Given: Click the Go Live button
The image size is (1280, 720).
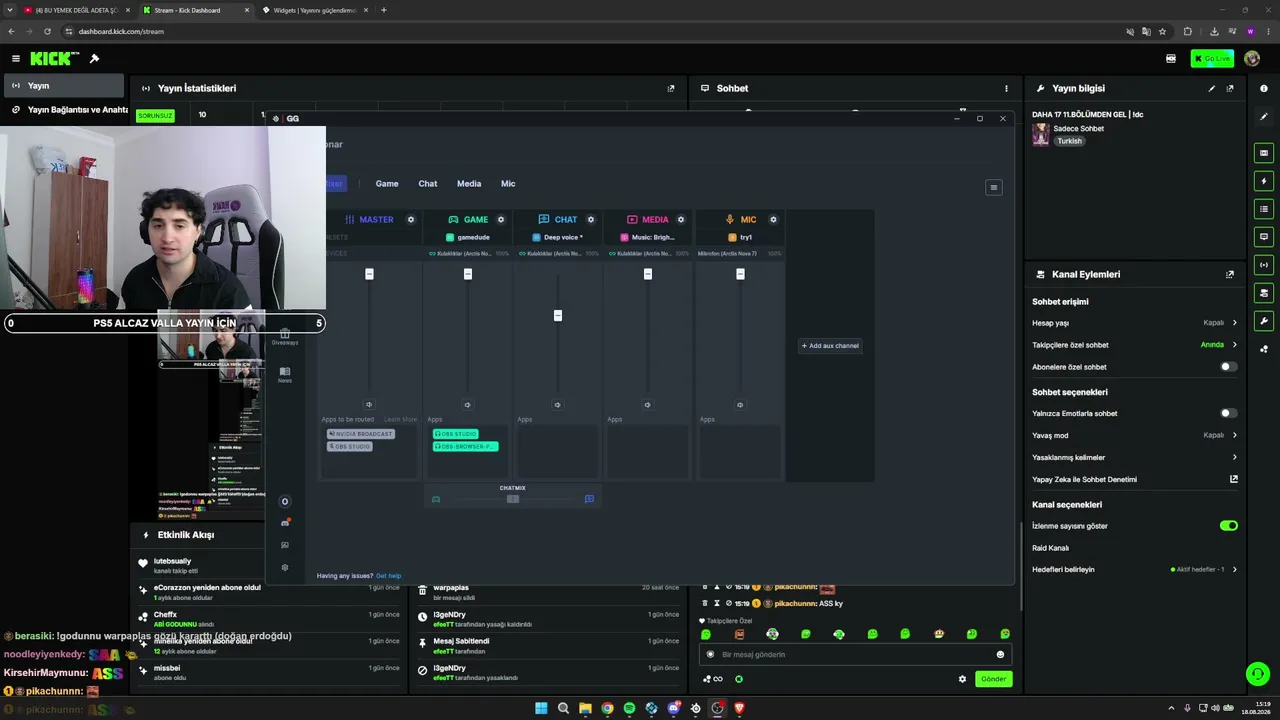Looking at the screenshot, I should tap(1212, 59).
